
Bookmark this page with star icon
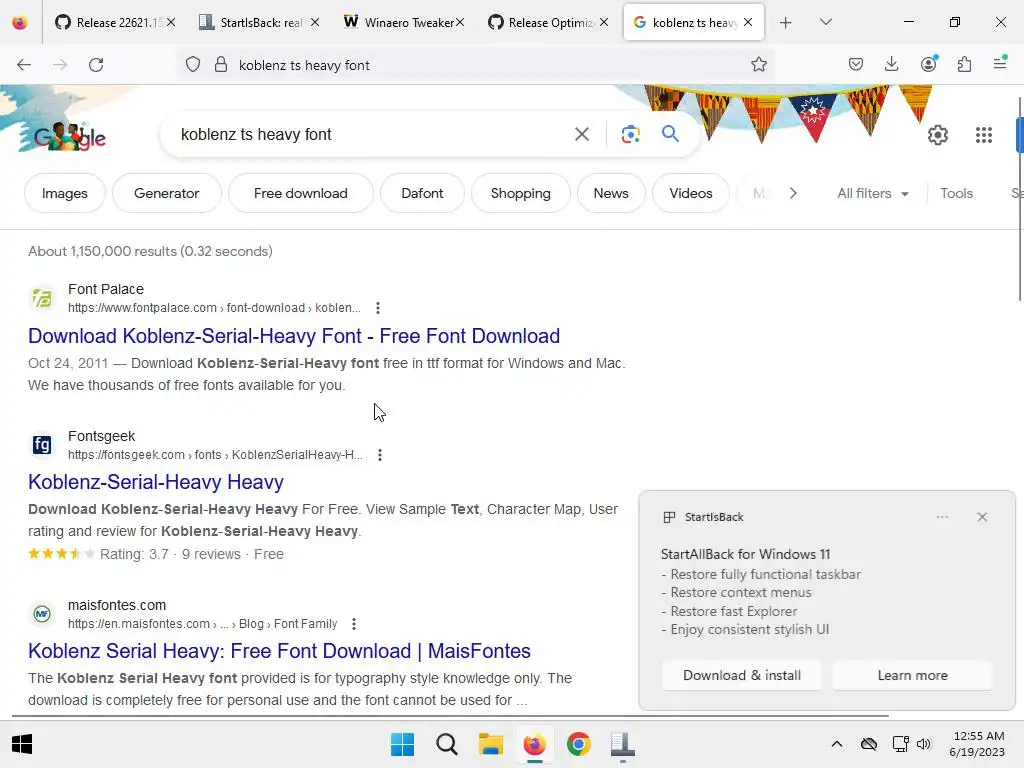tap(758, 65)
